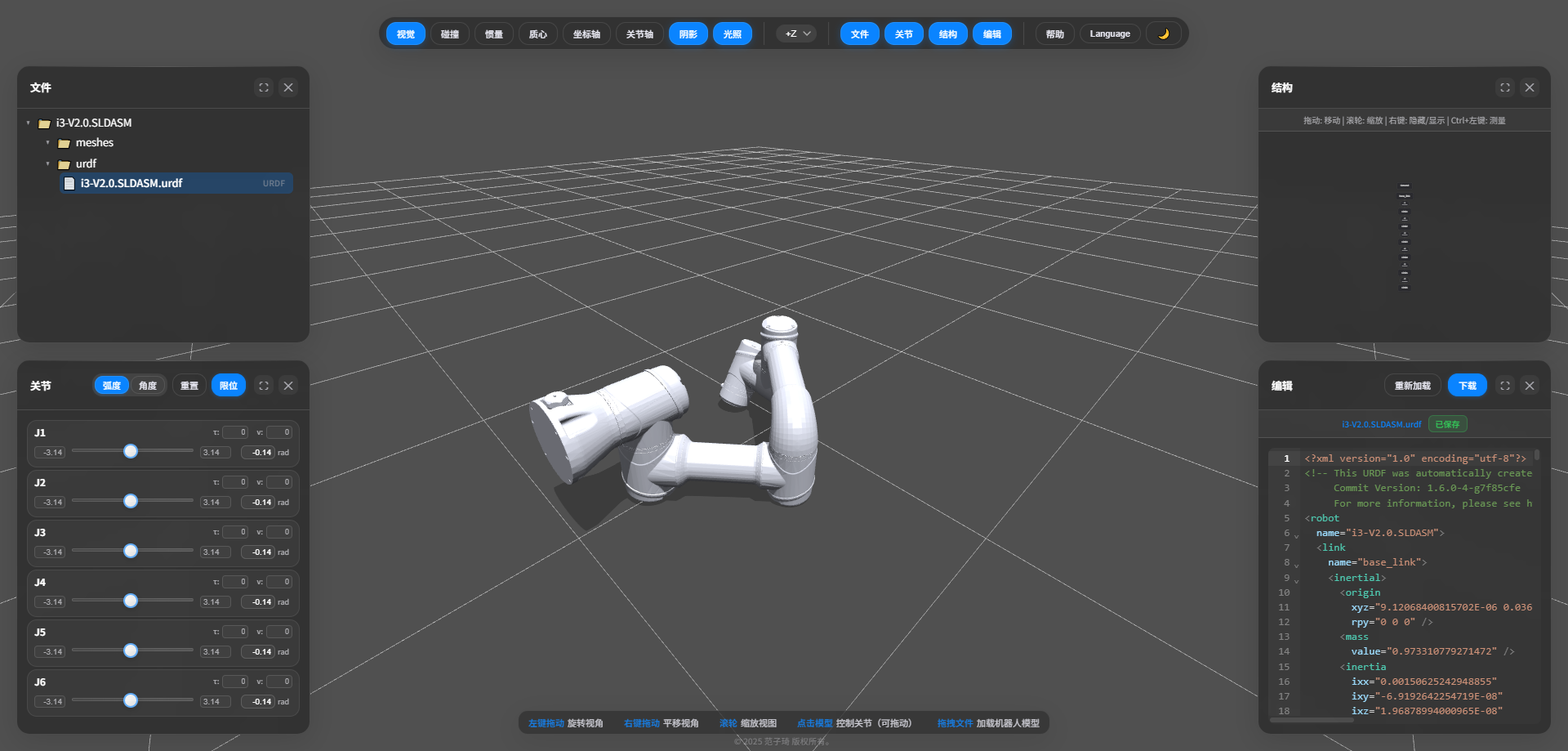Click the URDF file document icon

69,184
